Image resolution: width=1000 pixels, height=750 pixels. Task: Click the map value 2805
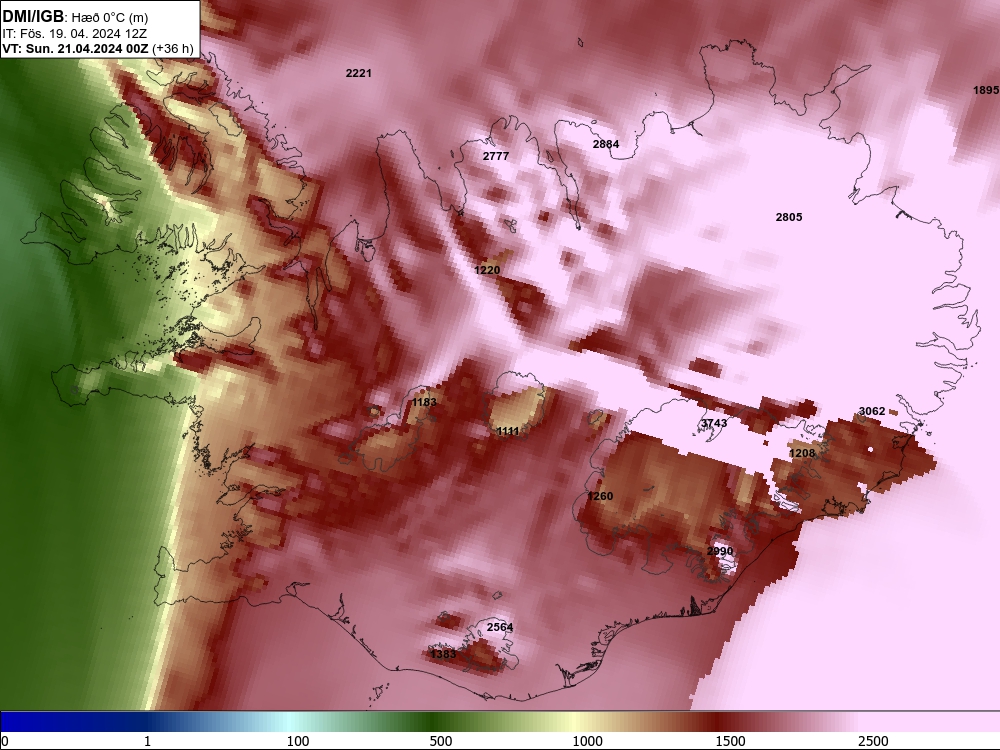click(789, 217)
